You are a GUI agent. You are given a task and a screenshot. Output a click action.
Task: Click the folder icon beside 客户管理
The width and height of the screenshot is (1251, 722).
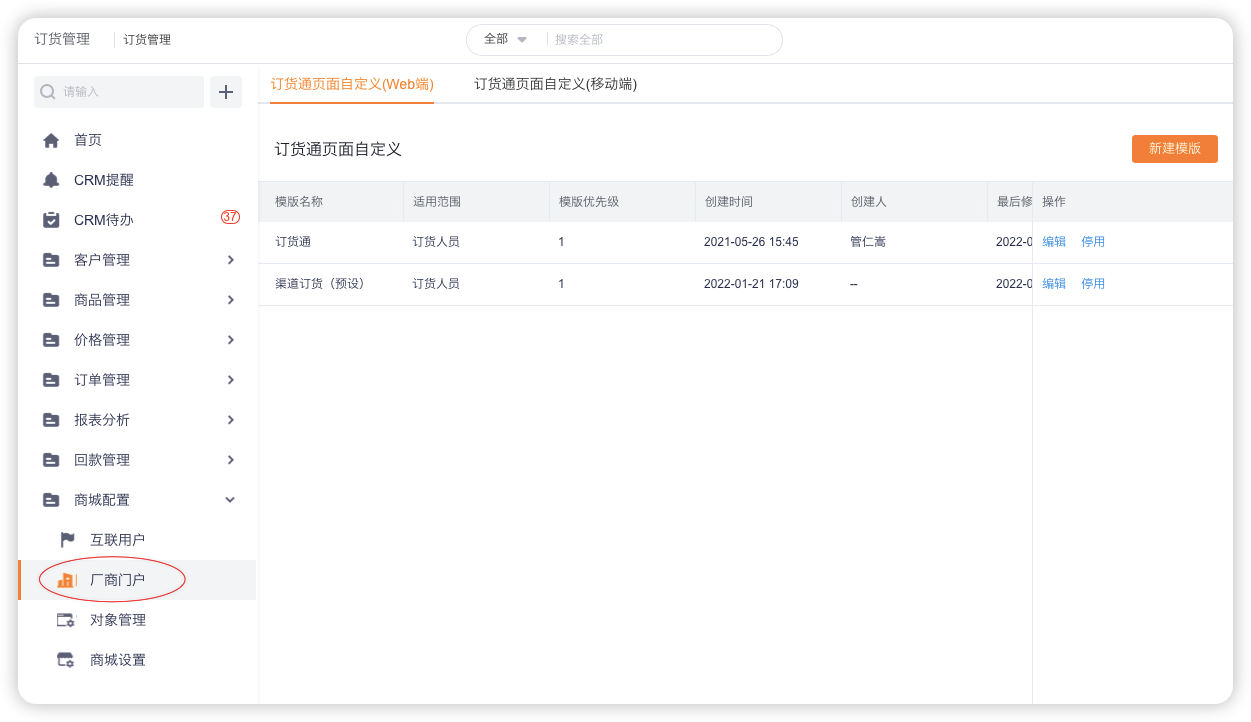51,260
